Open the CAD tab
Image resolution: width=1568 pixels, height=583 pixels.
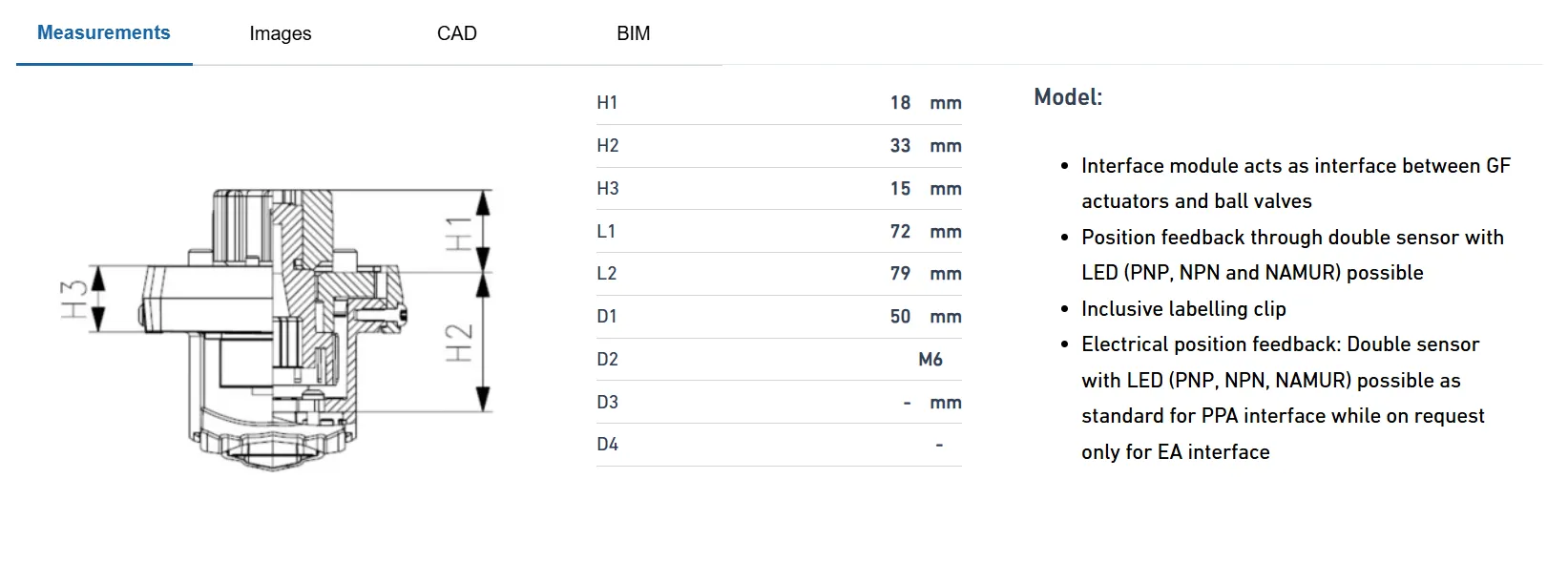456,33
